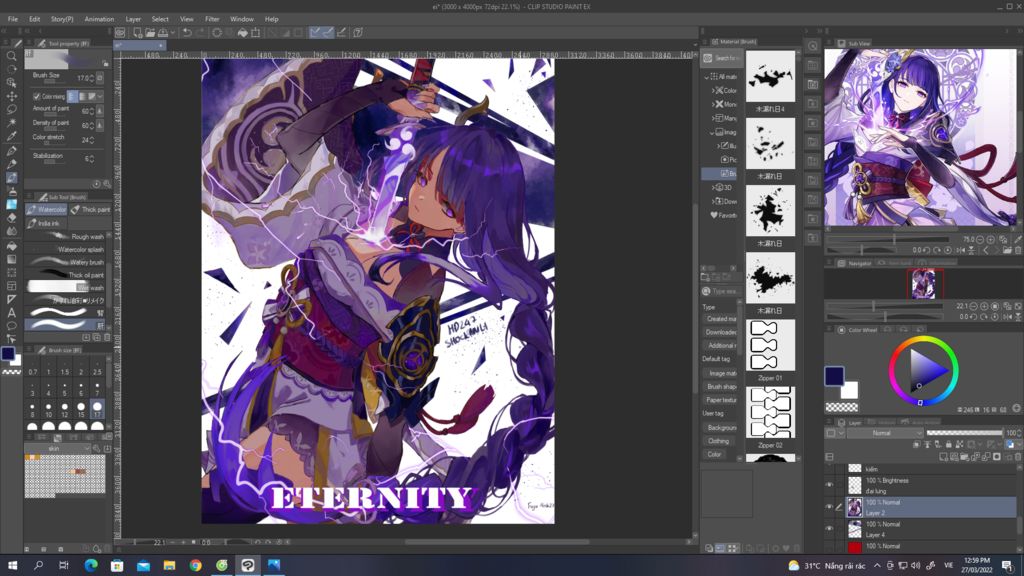Select the Zoom magnifier tool
Image resolution: width=1024 pixels, height=576 pixels.
(x=11, y=56)
